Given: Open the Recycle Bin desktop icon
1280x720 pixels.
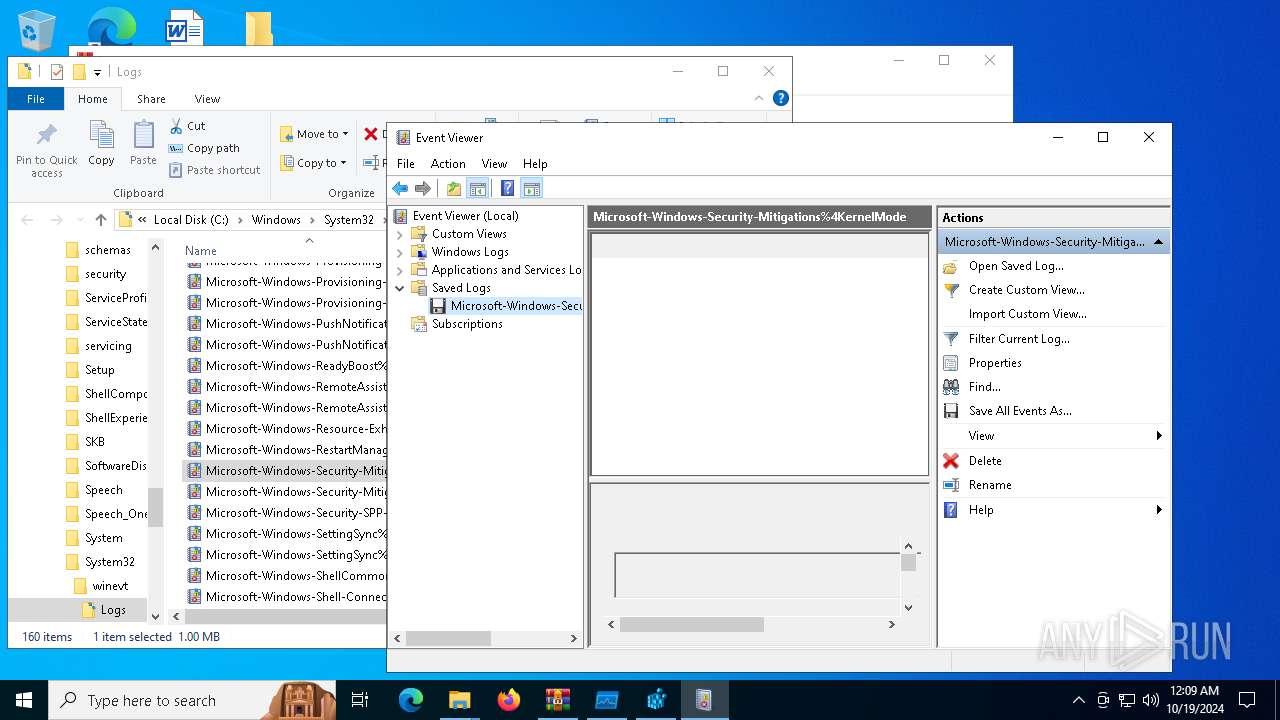Looking at the screenshot, I should point(37,29).
